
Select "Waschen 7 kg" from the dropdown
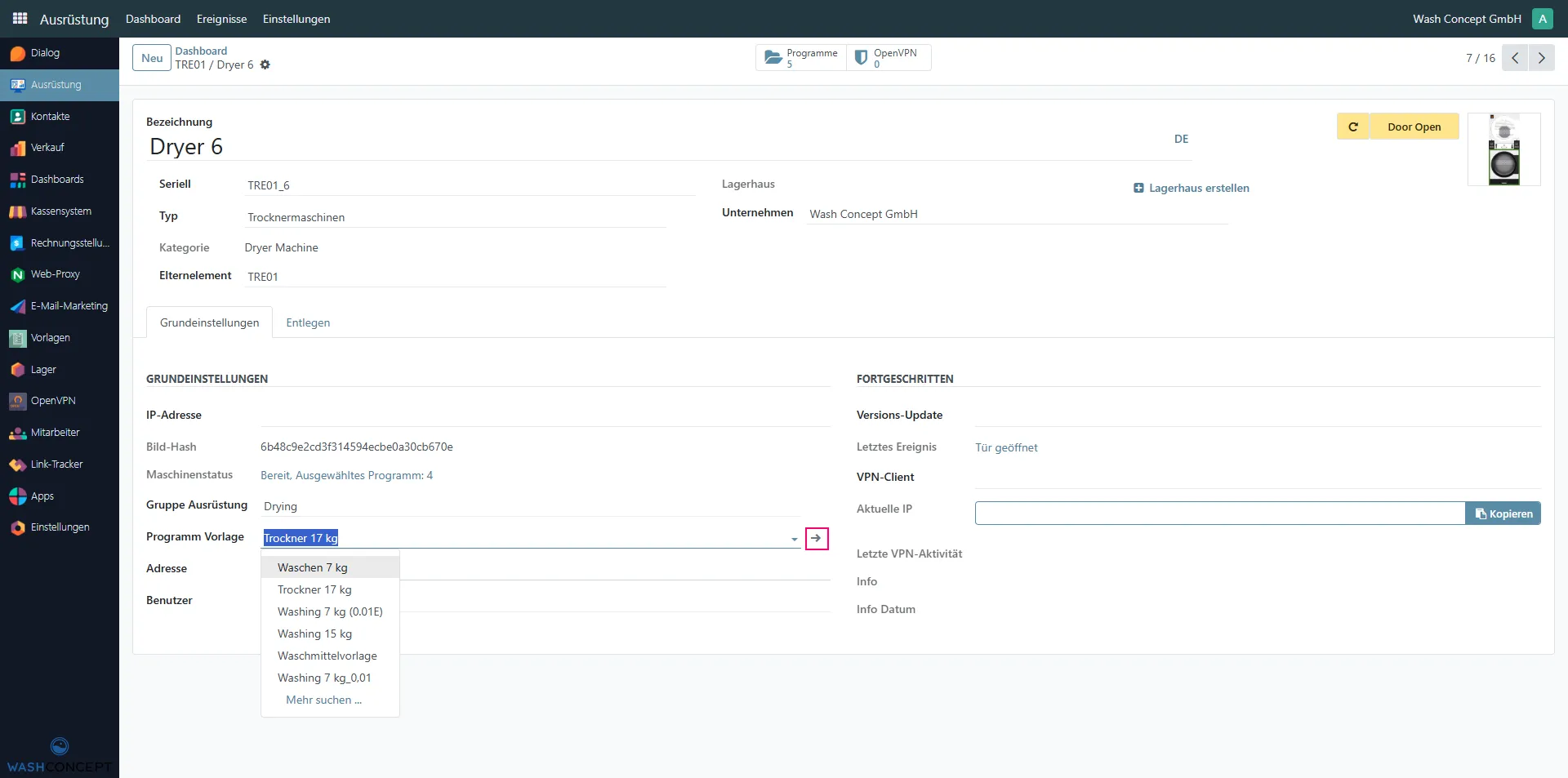pyautogui.click(x=312, y=567)
